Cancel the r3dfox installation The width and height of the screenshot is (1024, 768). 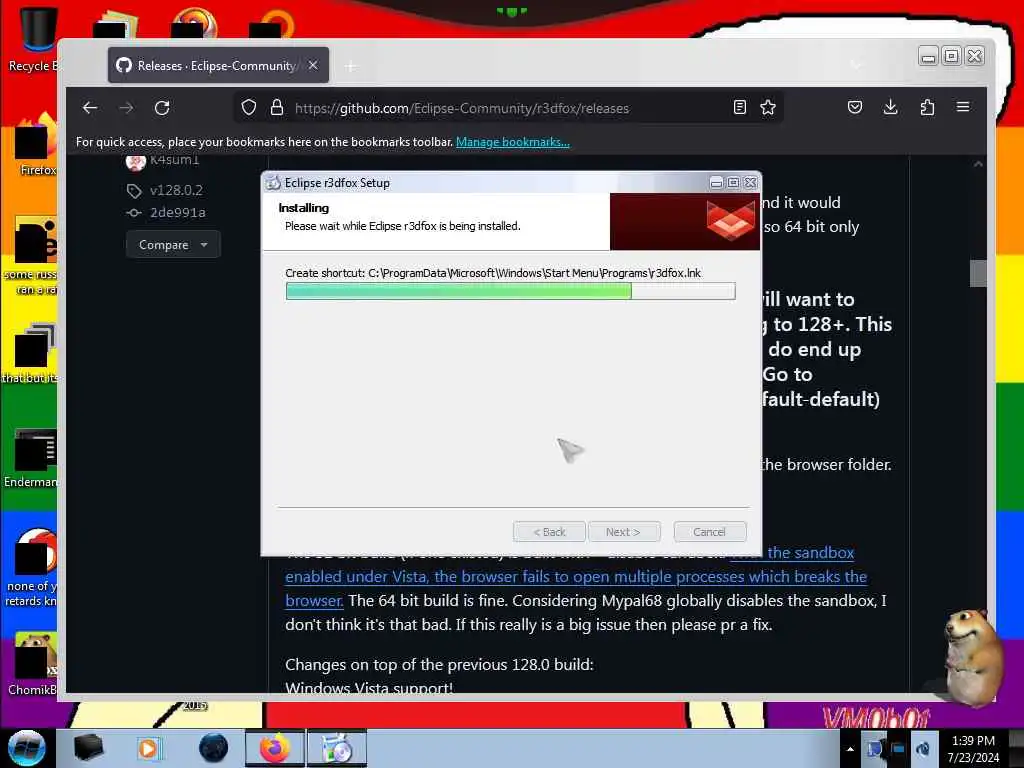point(709,532)
